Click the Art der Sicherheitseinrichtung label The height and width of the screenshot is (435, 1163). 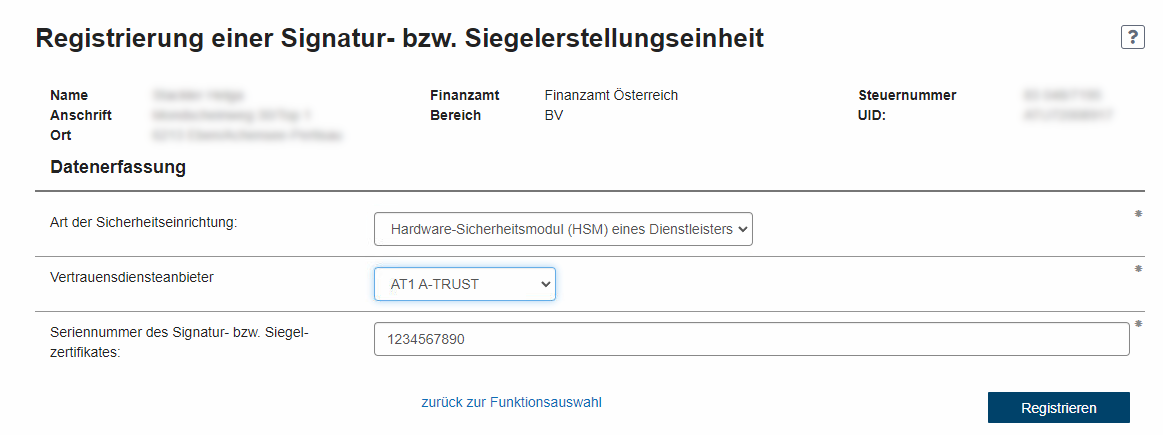tap(143, 222)
